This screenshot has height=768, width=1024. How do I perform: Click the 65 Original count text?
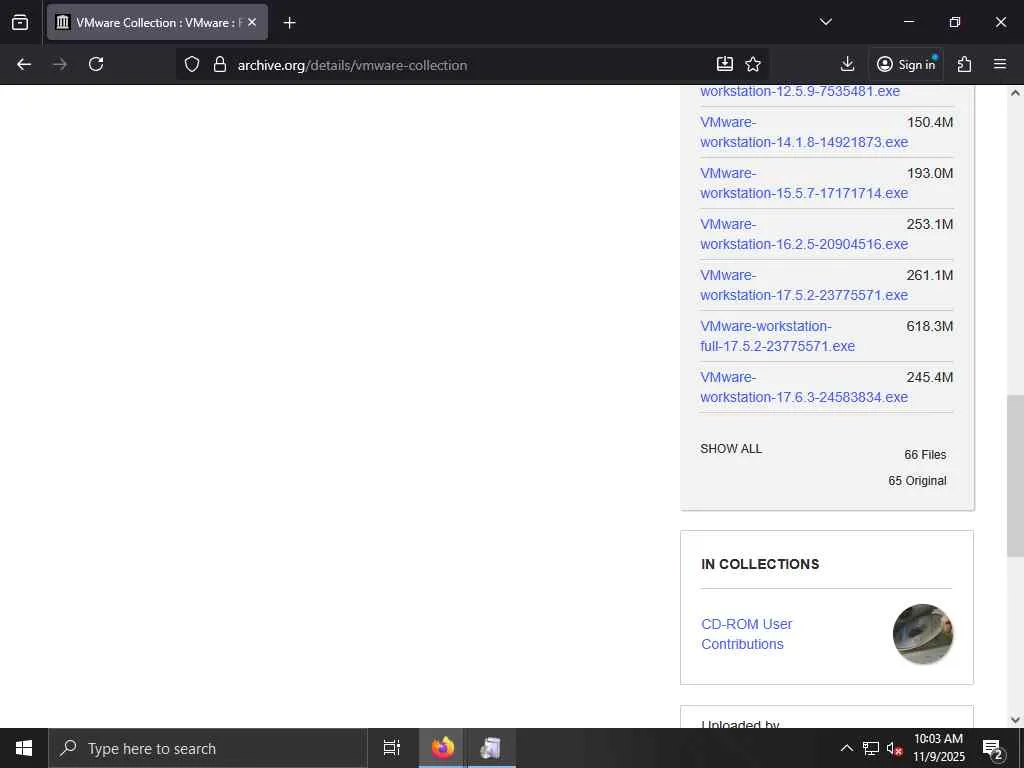coord(917,481)
